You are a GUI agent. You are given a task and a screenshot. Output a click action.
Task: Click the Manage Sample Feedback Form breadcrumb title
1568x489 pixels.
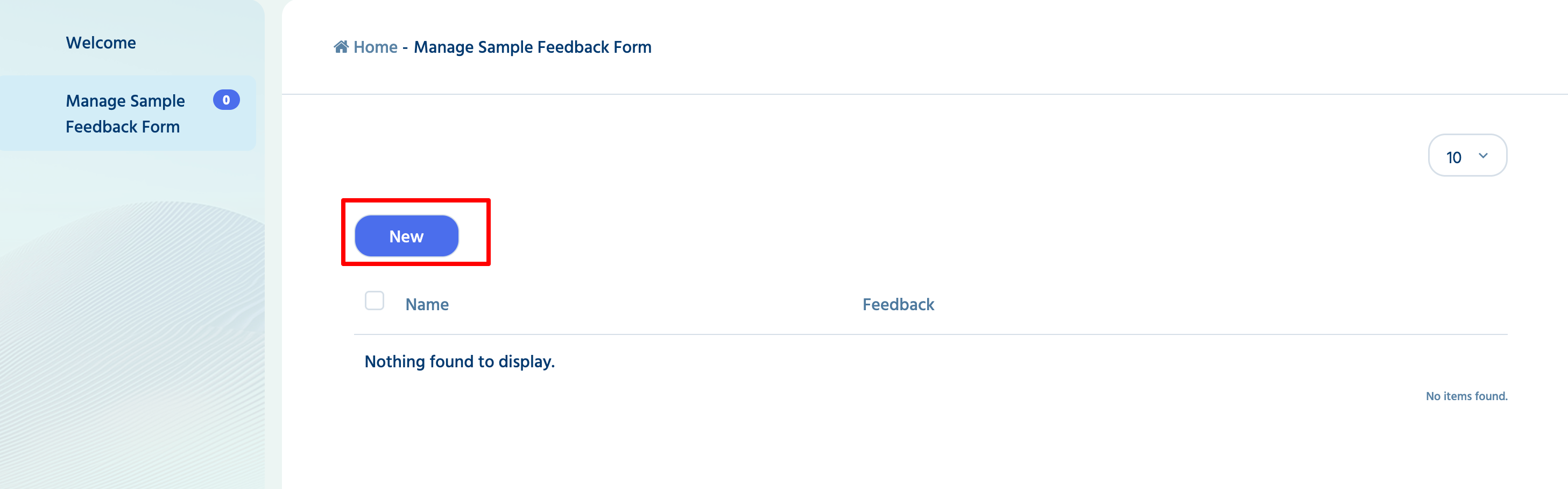coord(533,47)
